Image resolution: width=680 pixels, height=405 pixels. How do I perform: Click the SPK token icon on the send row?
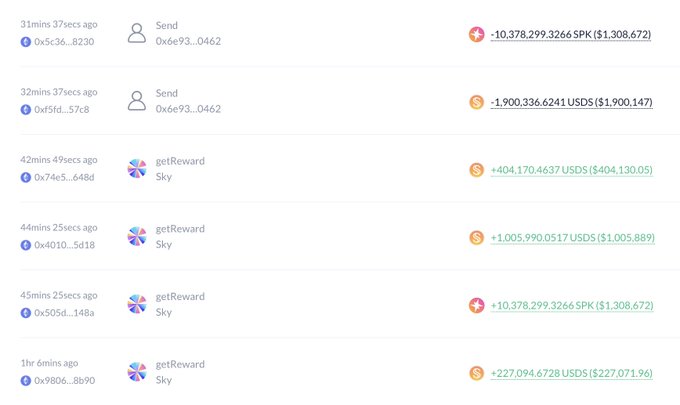coord(477,34)
